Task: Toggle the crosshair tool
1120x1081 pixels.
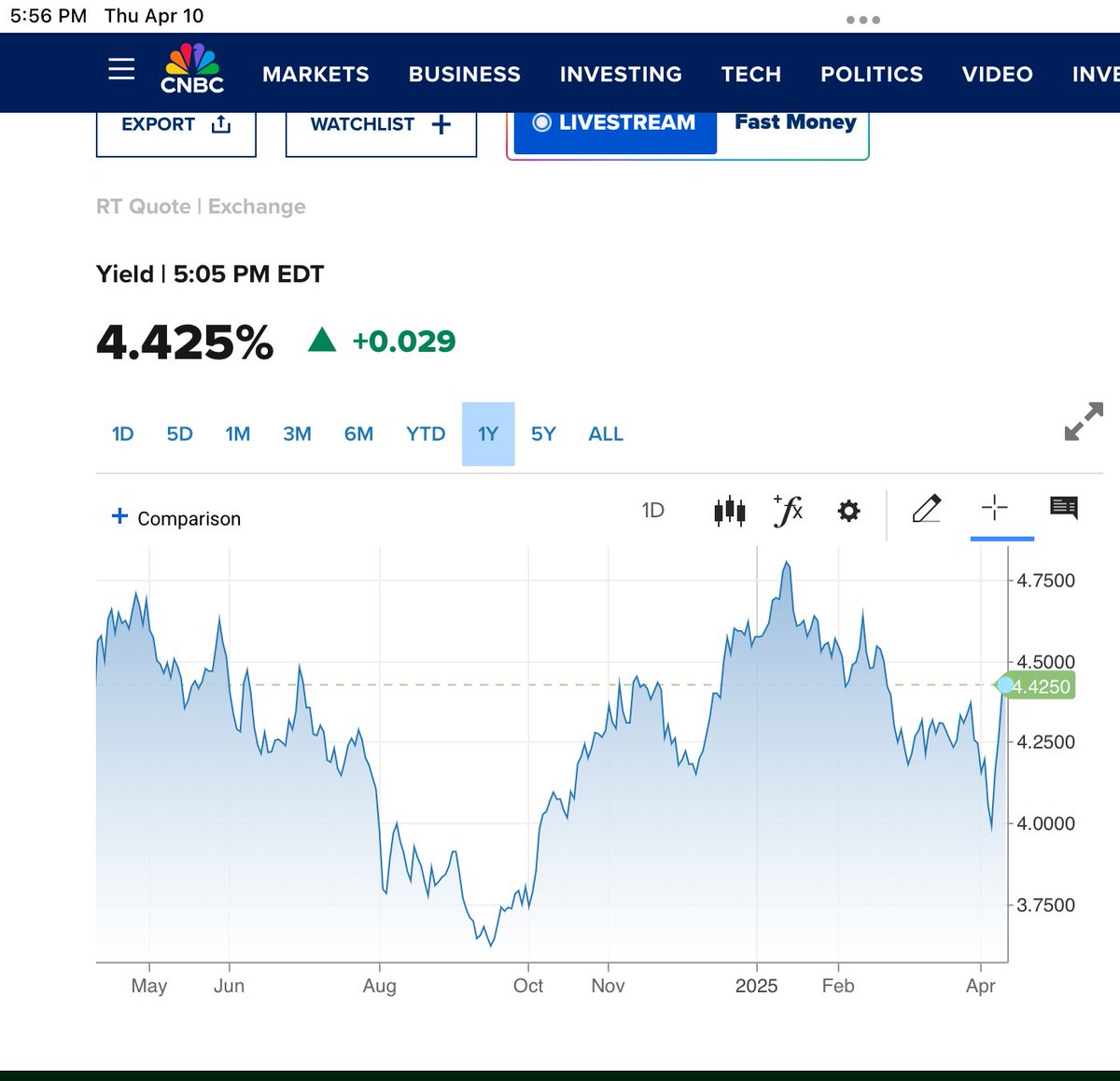Action: (995, 508)
